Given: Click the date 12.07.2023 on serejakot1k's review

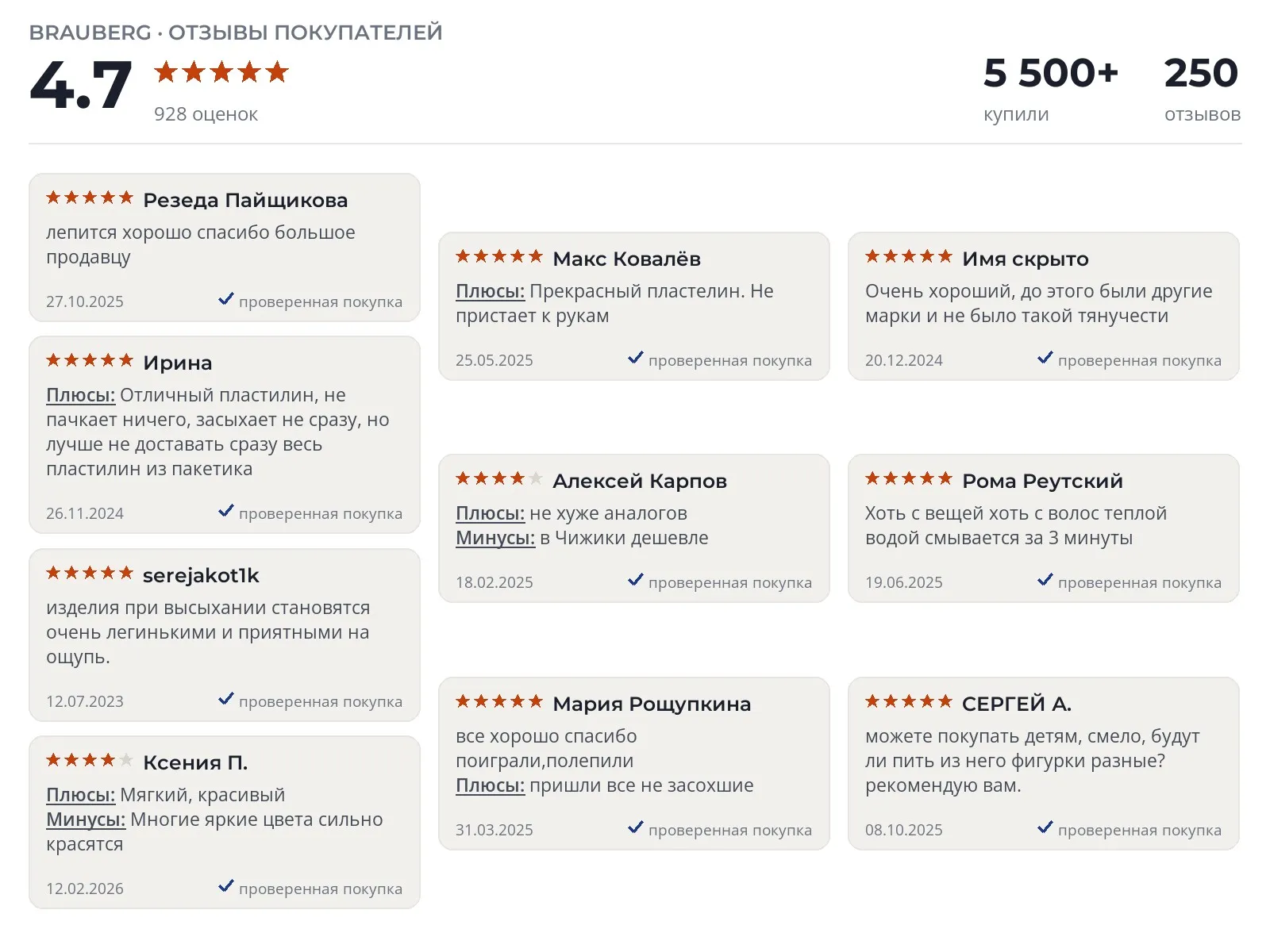Looking at the screenshot, I should click(x=85, y=701).
